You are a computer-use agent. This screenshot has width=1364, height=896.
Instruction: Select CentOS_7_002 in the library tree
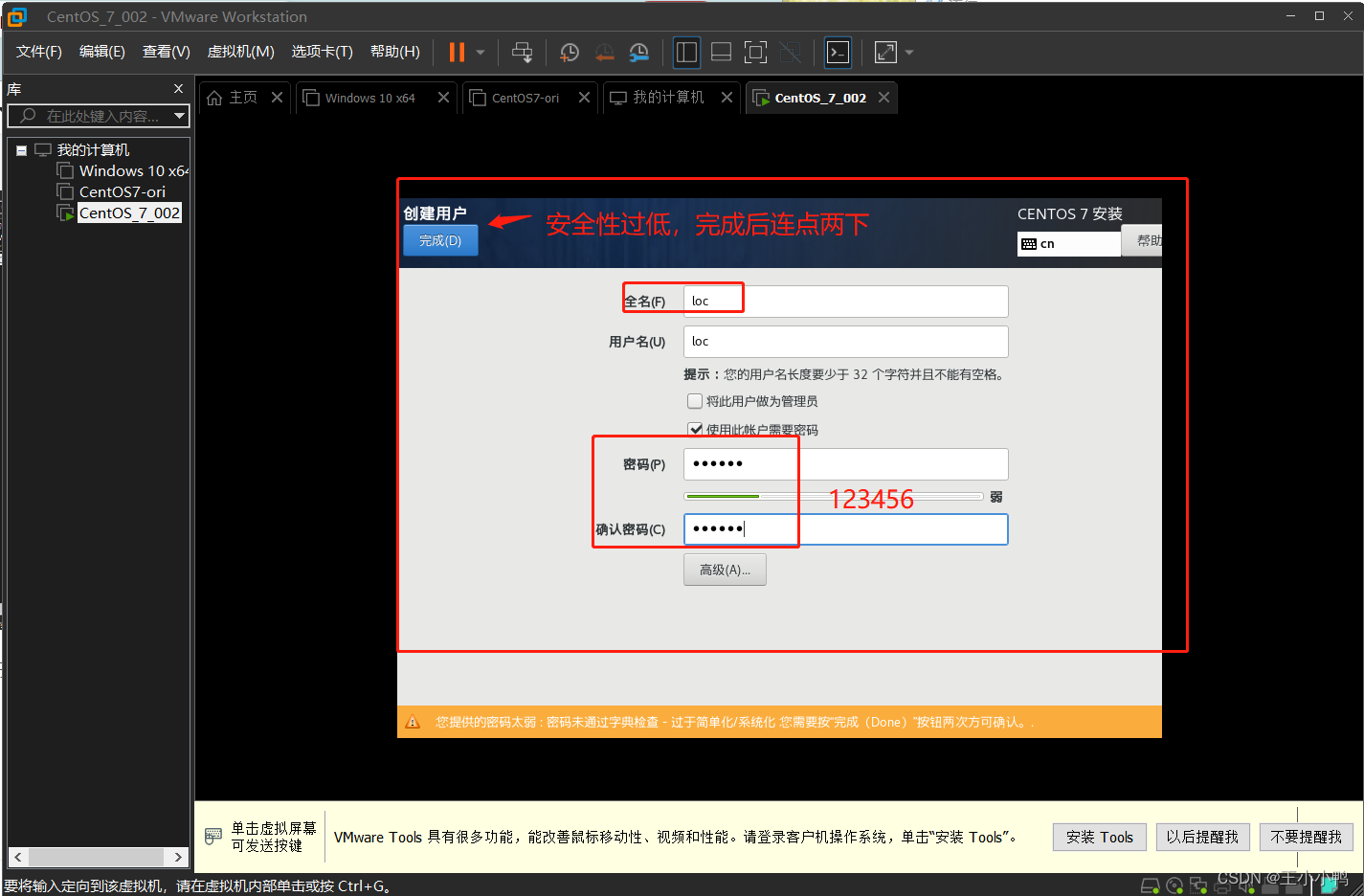pyautogui.click(x=128, y=213)
